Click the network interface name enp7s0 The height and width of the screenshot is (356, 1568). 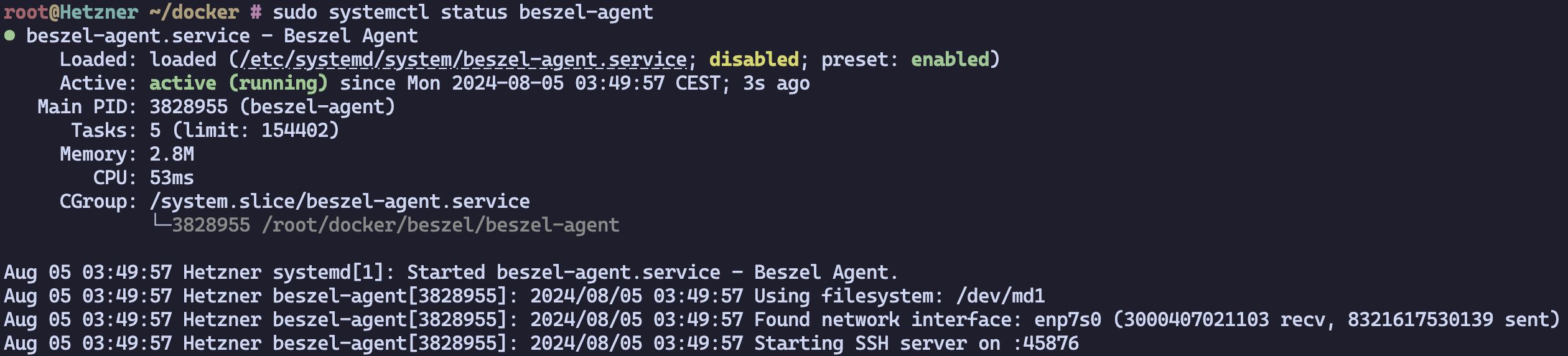(1068, 320)
